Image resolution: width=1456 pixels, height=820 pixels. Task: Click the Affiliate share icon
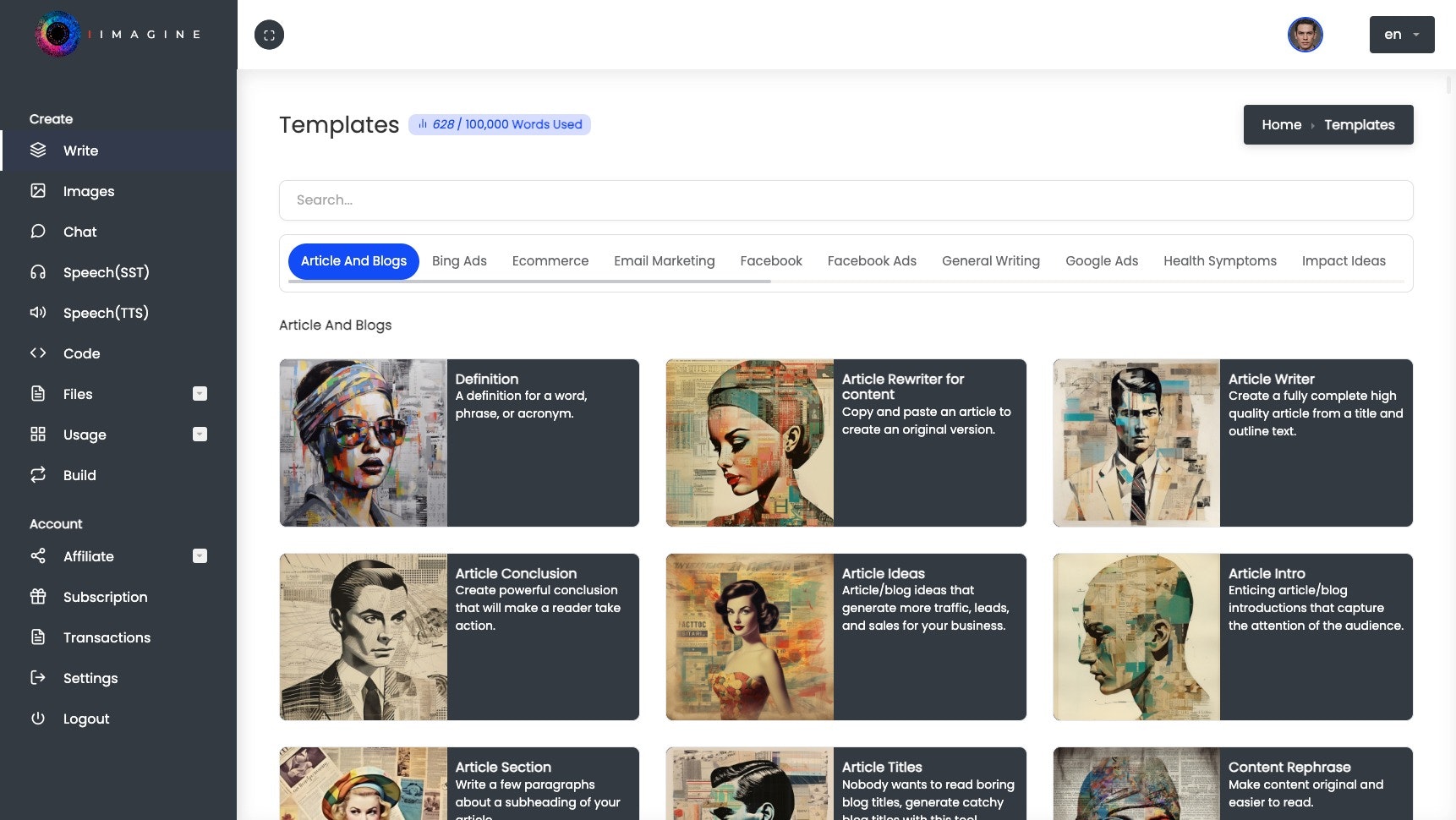click(38, 556)
